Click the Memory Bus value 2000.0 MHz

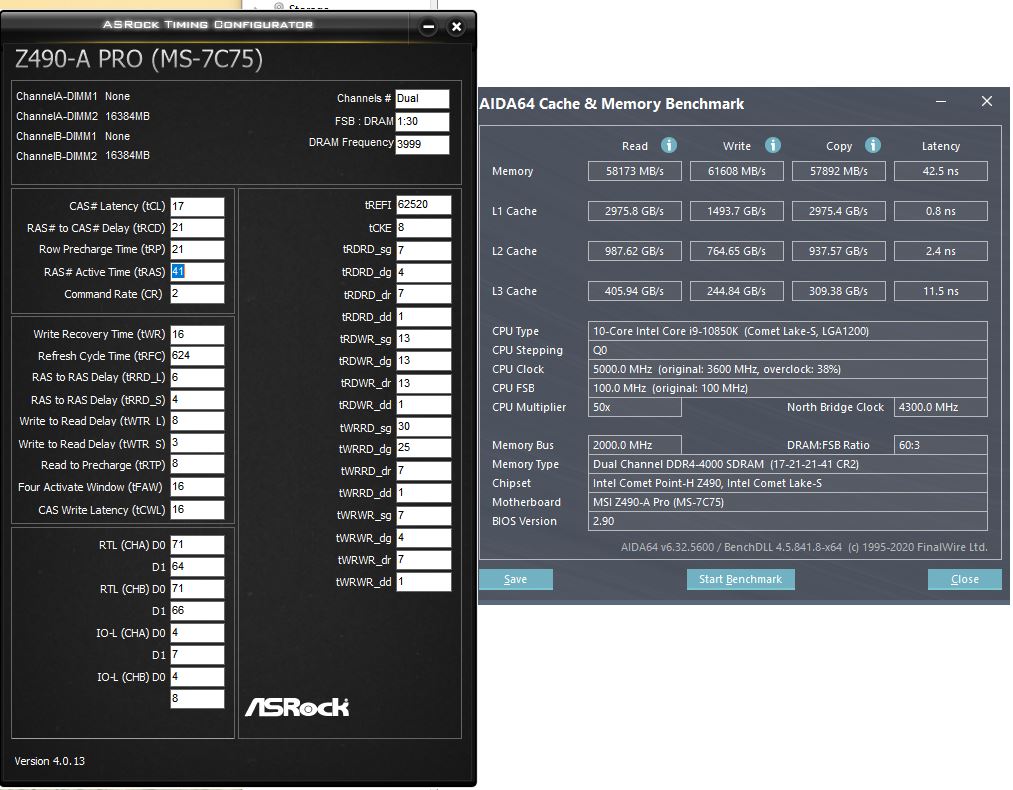634,445
